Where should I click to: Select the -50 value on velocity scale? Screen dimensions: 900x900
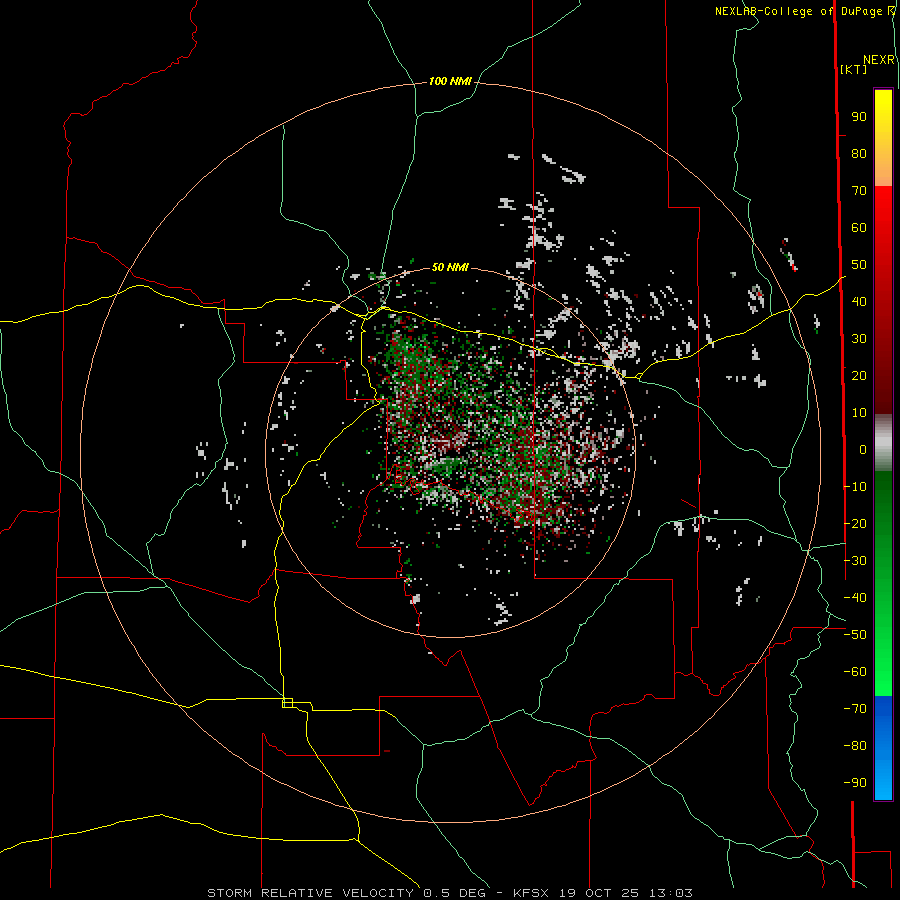(855, 635)
